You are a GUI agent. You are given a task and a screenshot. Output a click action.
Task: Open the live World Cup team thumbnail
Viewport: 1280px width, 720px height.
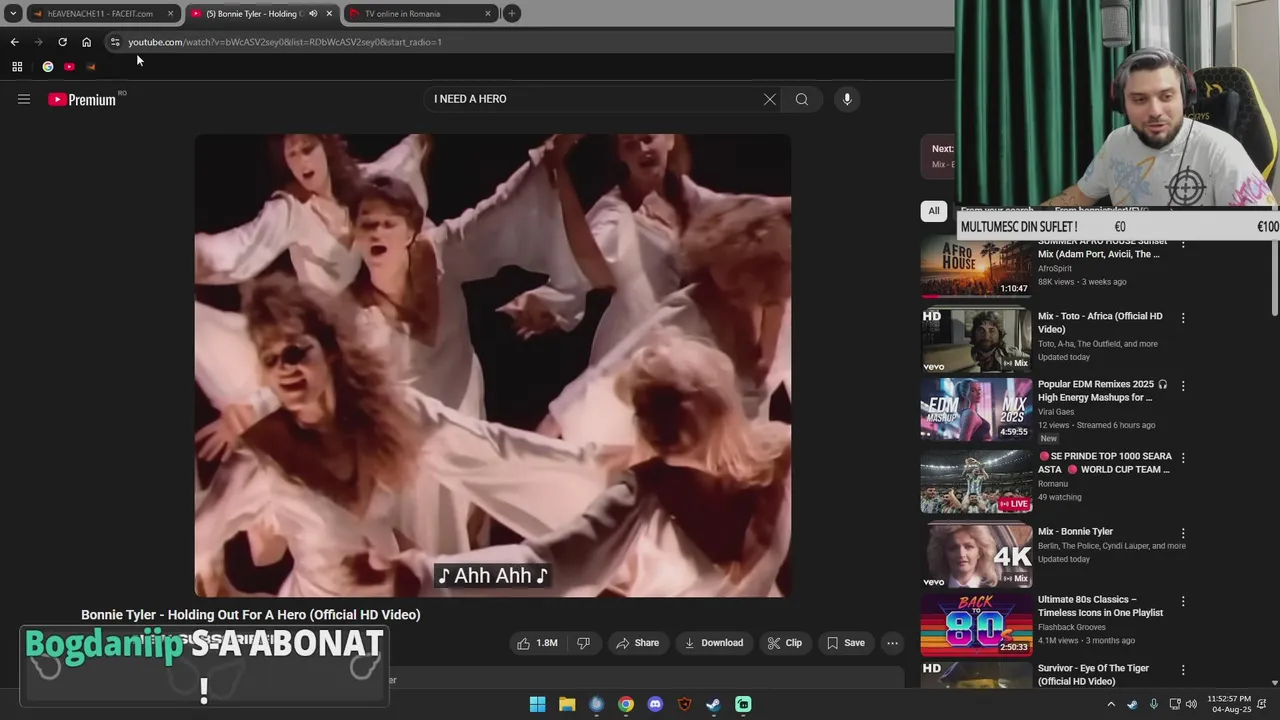[x=976, y=481]
